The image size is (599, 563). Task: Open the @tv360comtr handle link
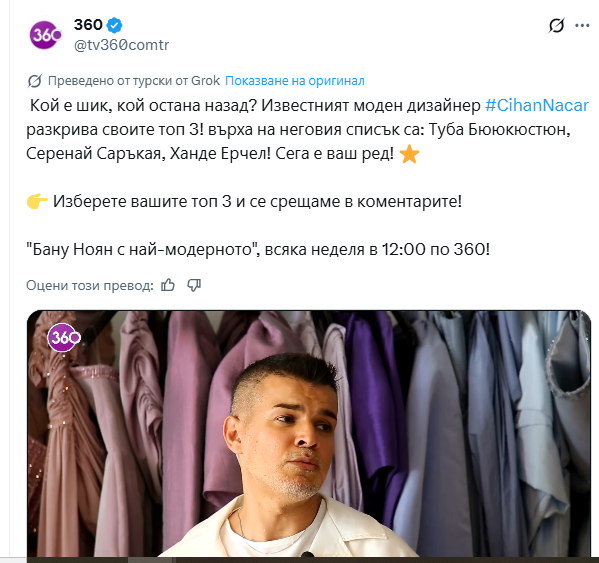pyautogui.click(x=121, y=45)
